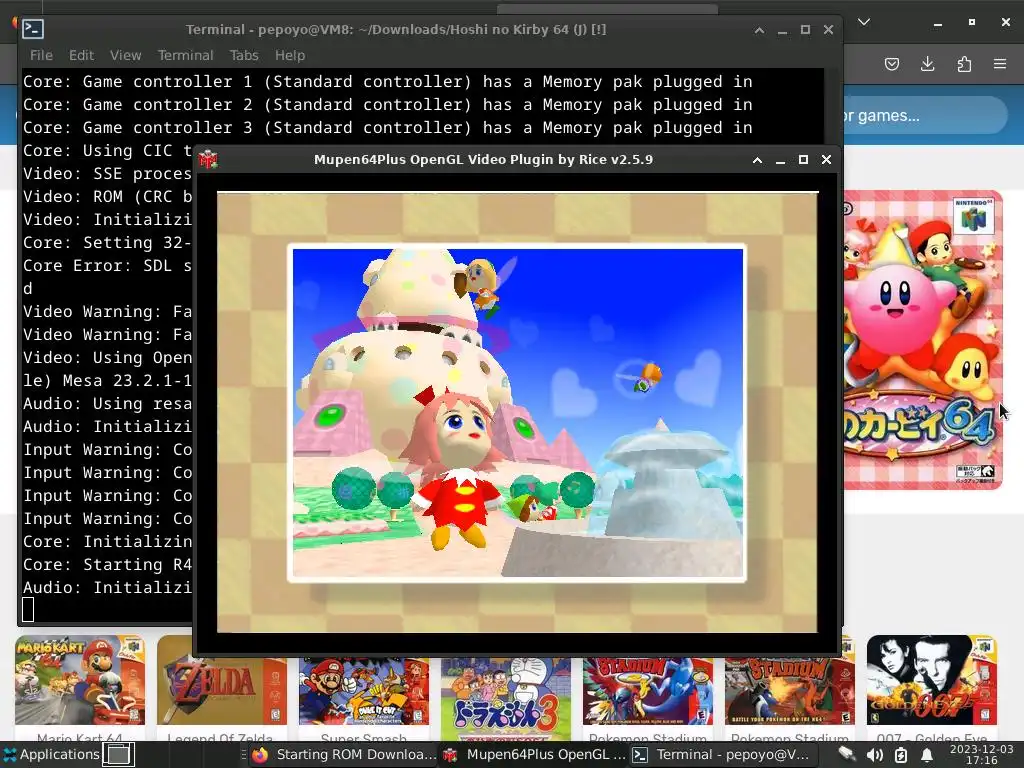Minimize the Mupen64Plus video plugin window
Image resolution: width=1024 pixels, height=768 pixels.
tap(780, 160)
